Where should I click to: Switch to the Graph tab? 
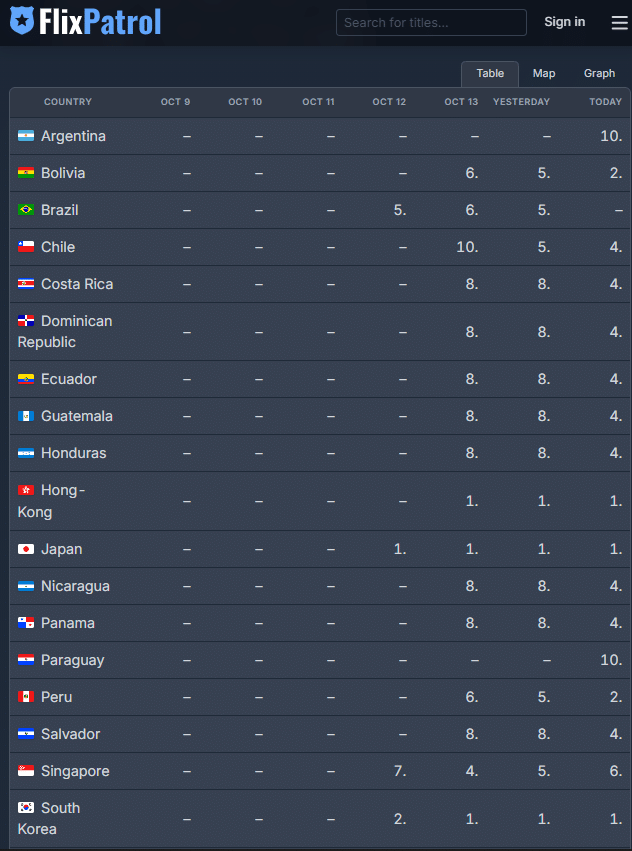click(599, 74)
